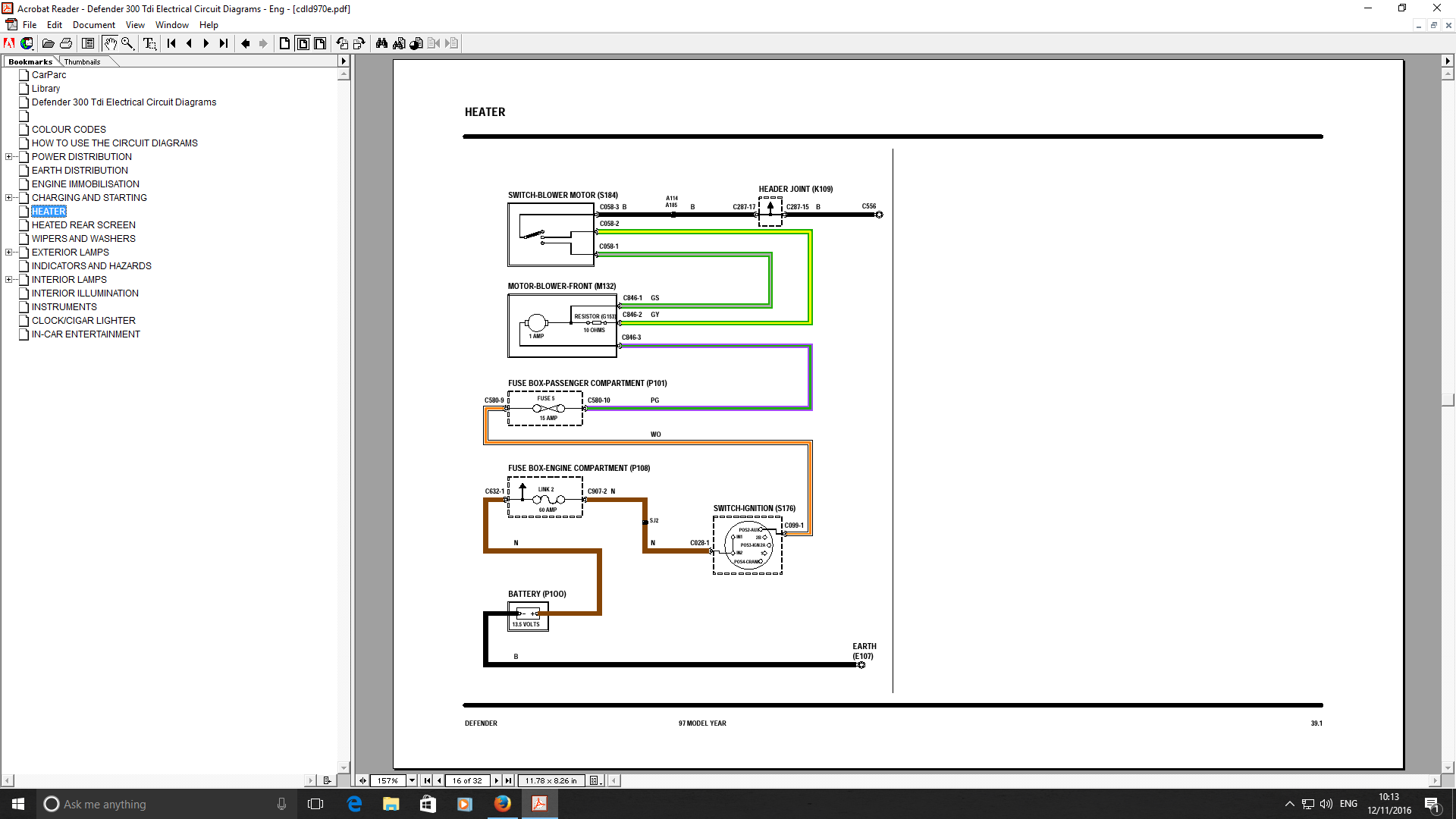Click the 157% zoom field
Viewport: 1456px width, 819px height.
click(x=388, y=780)
